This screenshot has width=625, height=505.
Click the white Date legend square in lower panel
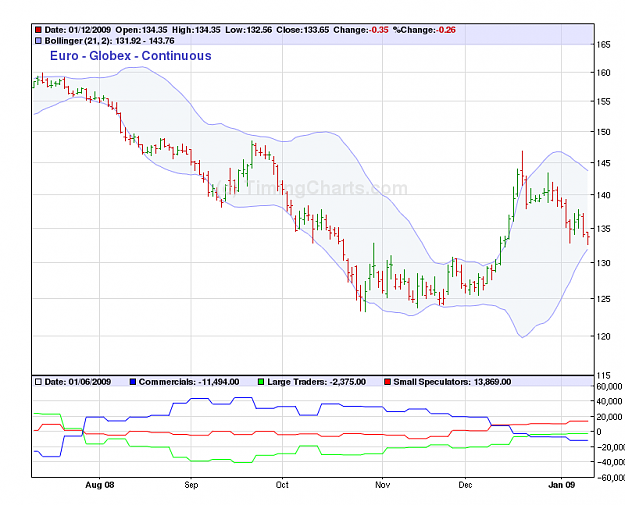[38, 382]
